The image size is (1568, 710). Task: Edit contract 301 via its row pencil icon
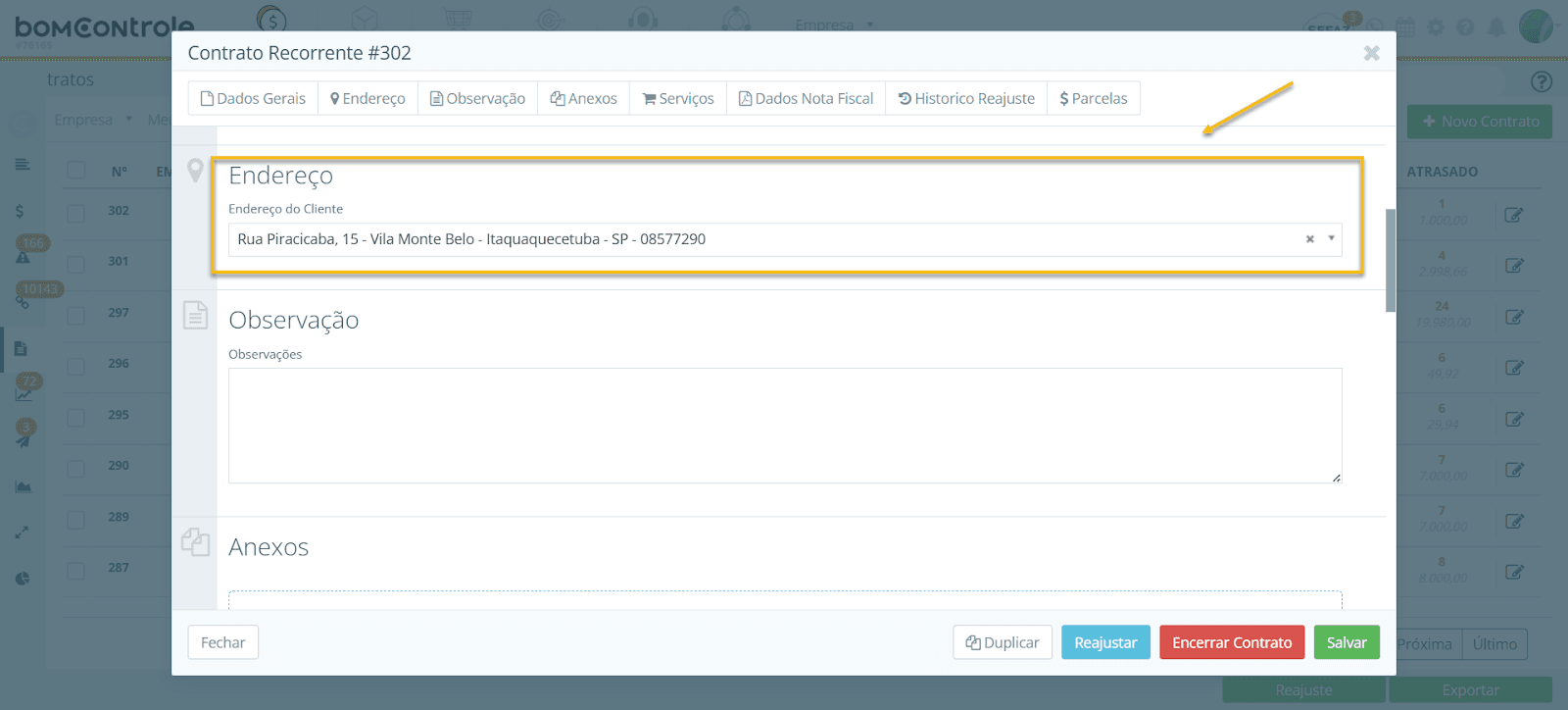[1514, 266]
